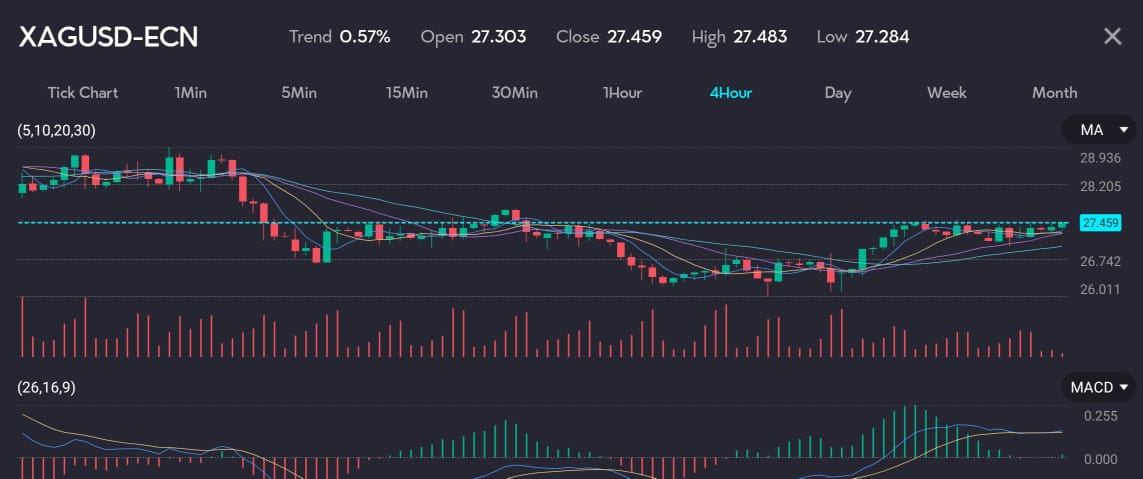Select the 4Hour timeframe tab

pyautogui.click(x=730, y=93)
